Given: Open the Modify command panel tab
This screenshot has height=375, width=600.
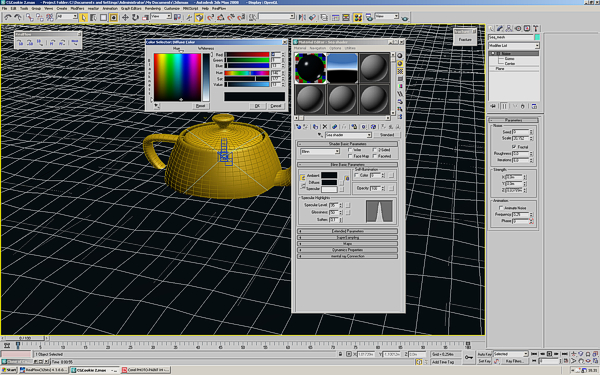Looking at the screenshot, I should click(x=500, y=28).
